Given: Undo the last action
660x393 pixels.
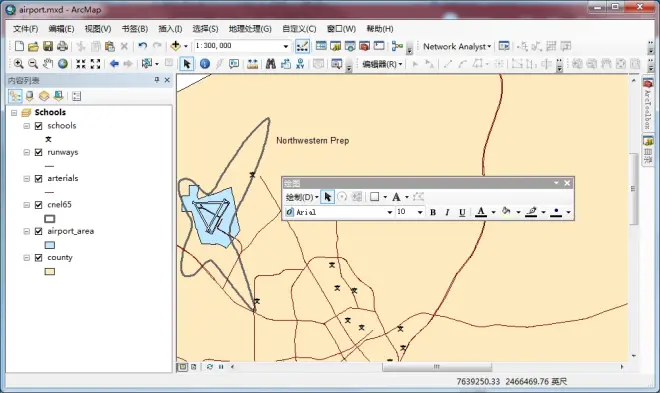Looking at the screenshot, I should point(143,46).
